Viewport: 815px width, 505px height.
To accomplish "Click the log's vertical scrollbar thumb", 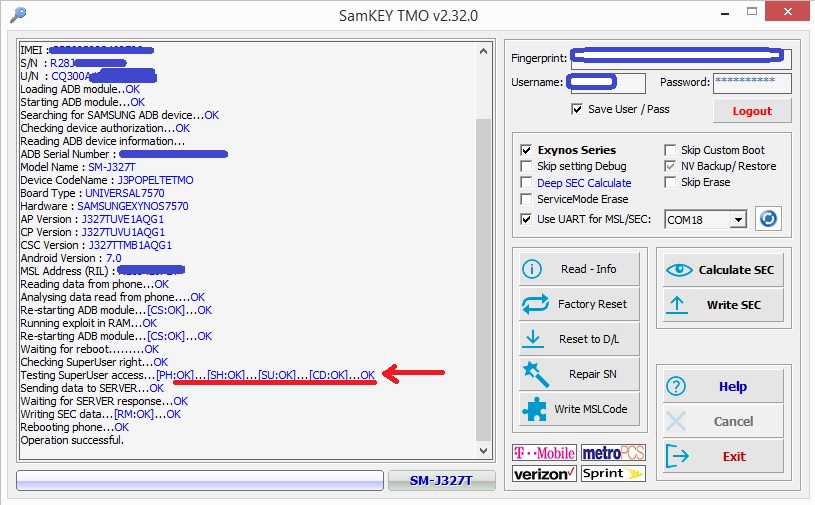I will 483,279.
